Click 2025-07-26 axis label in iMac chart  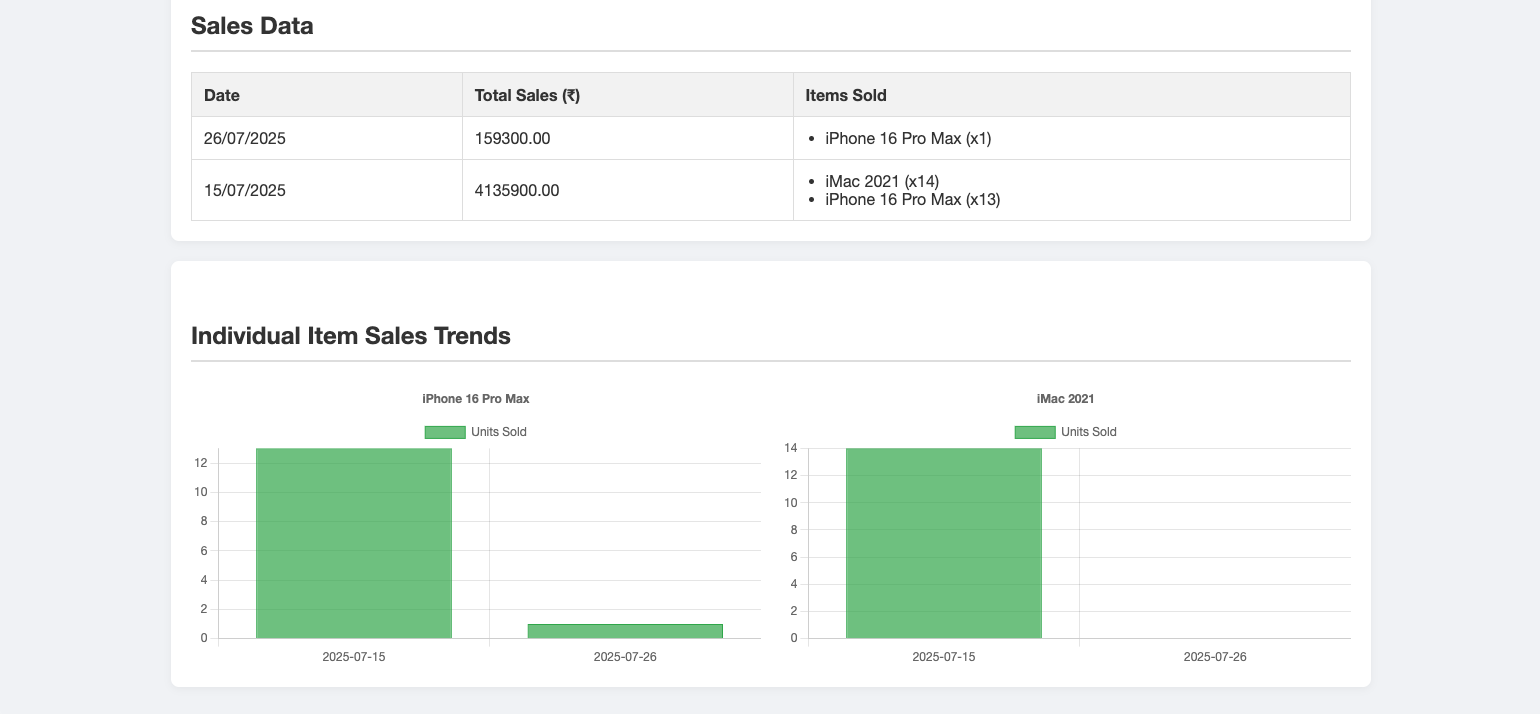coord(1215,657)
